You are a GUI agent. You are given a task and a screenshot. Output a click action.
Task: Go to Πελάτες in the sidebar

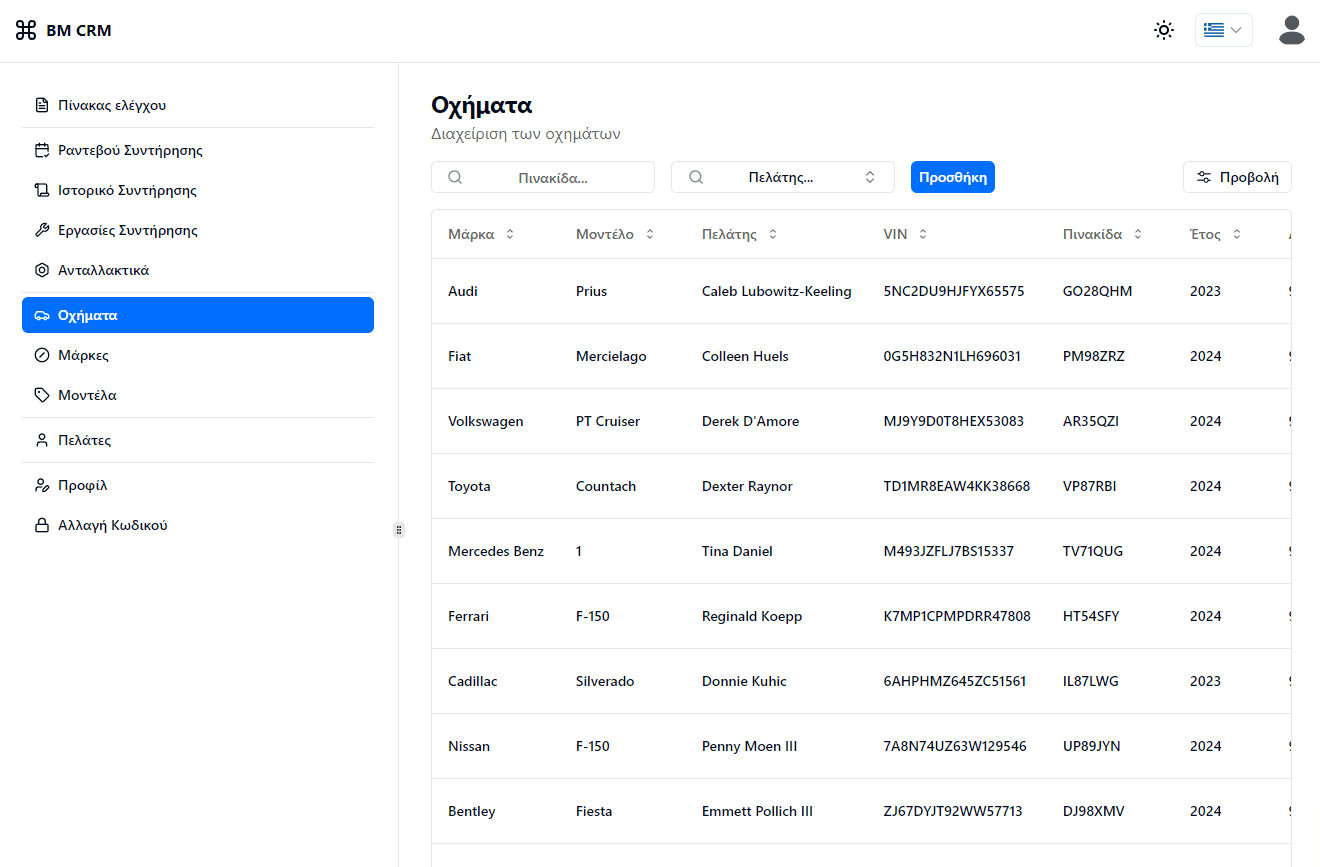(198, 440)
